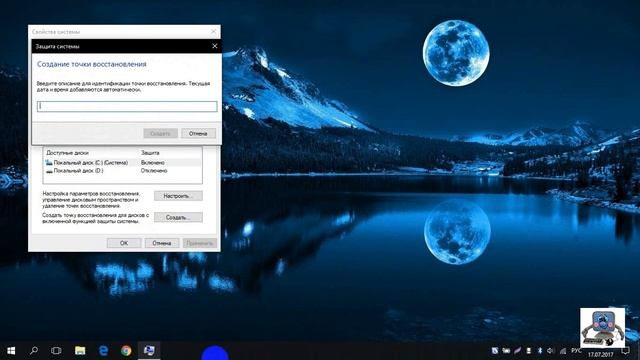Focus the restore point description field
The width and height of the screenshot is (640, 360).
(x=127, y=107)
